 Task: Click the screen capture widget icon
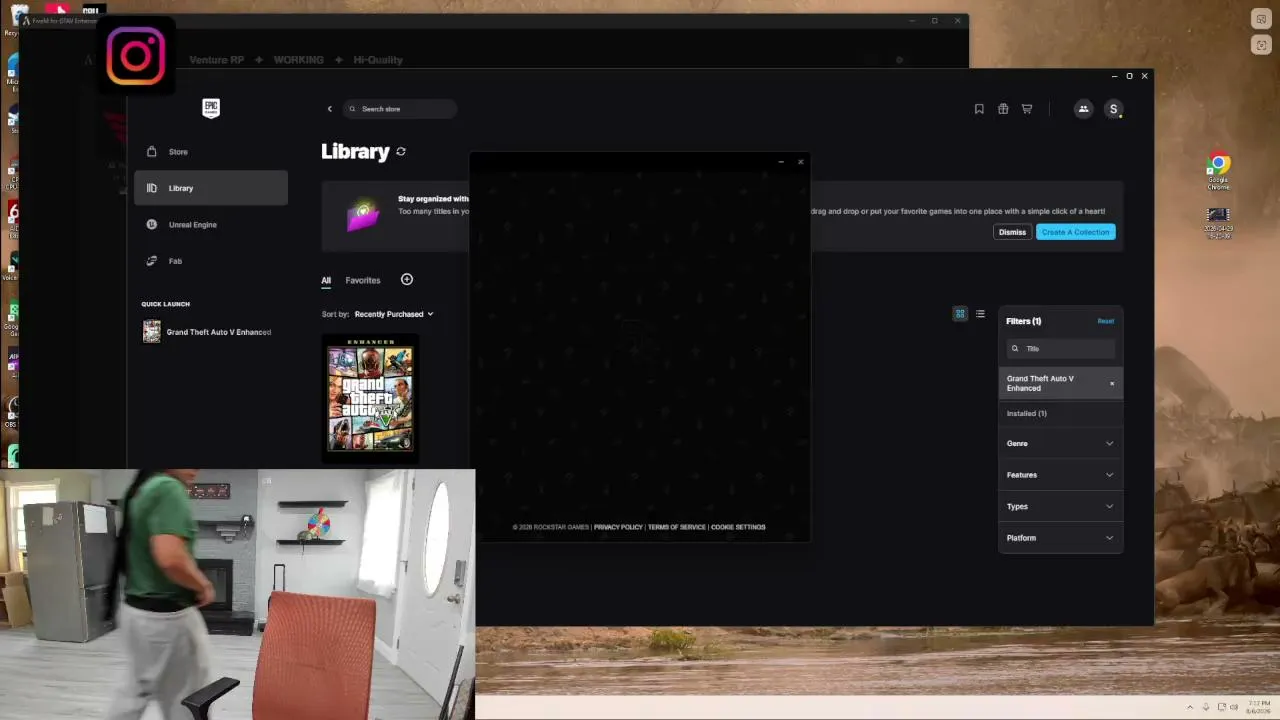(x=1261, y=46)
